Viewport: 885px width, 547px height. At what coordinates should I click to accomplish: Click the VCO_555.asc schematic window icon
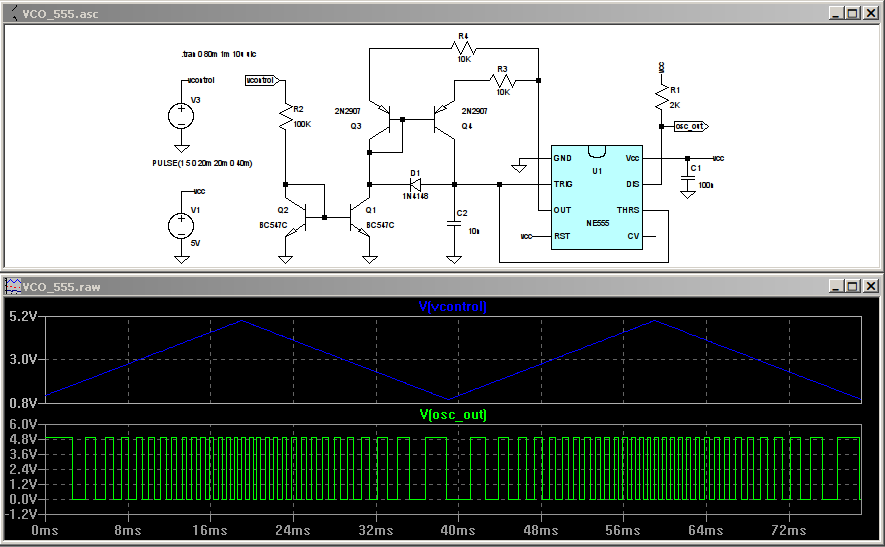point(12,13)
